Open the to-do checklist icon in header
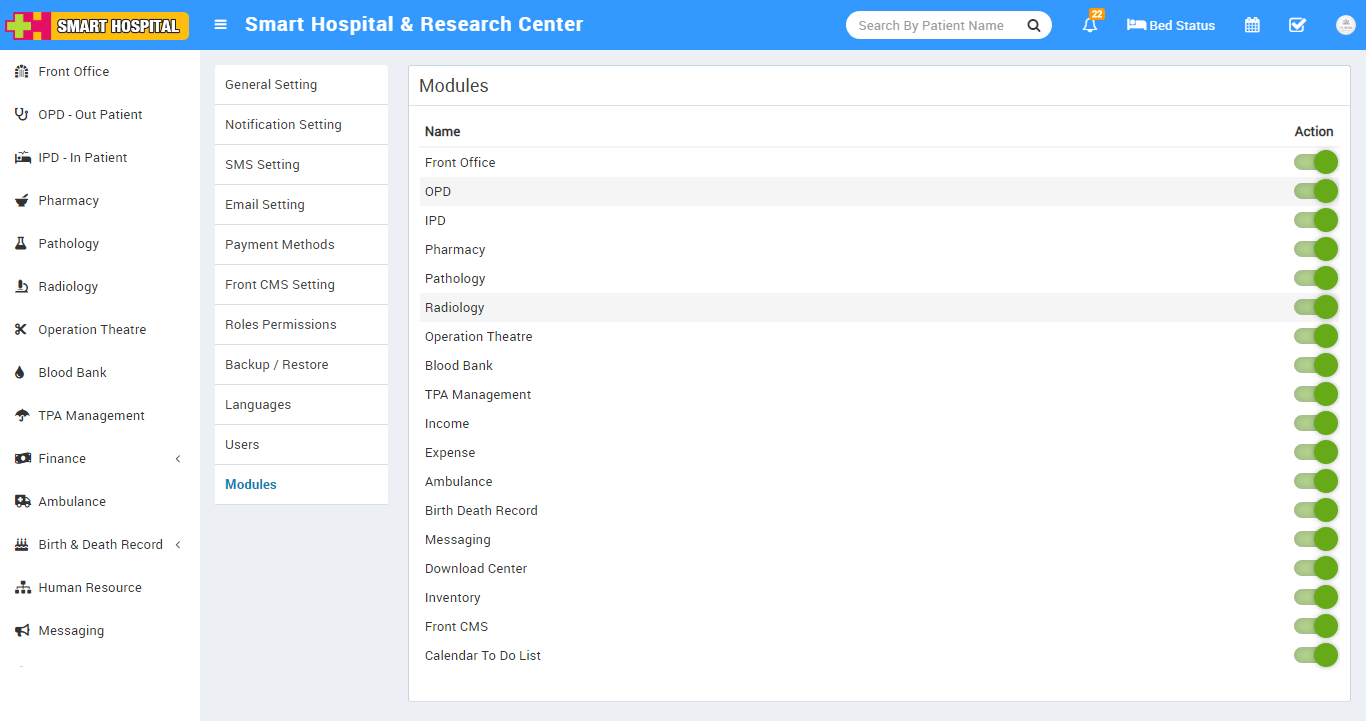This screenshot has height=721, width=1366. point(1297,25)
